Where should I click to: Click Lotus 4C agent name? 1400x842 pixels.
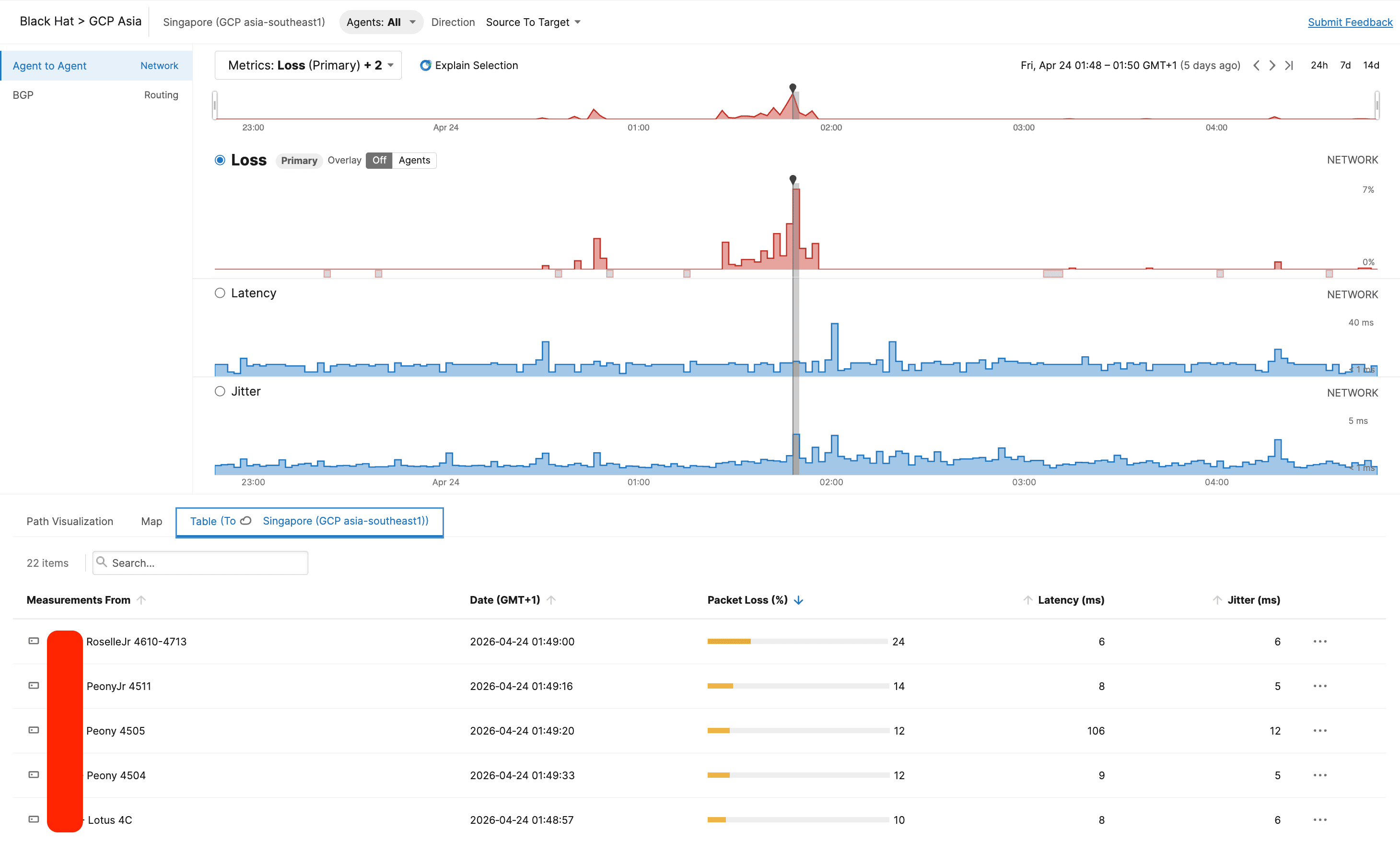coord(109,819)
